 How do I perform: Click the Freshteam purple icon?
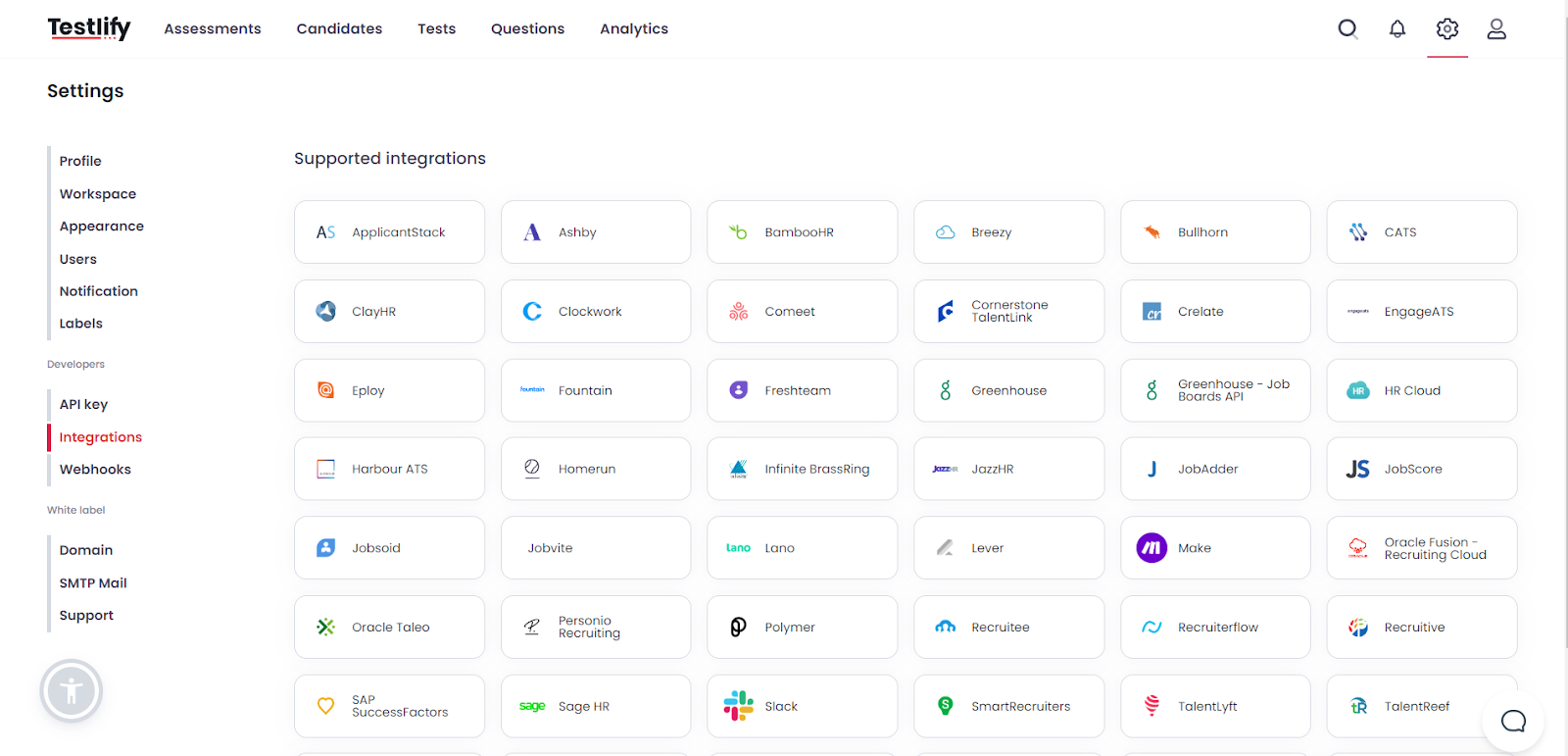(x=739, y=390)
